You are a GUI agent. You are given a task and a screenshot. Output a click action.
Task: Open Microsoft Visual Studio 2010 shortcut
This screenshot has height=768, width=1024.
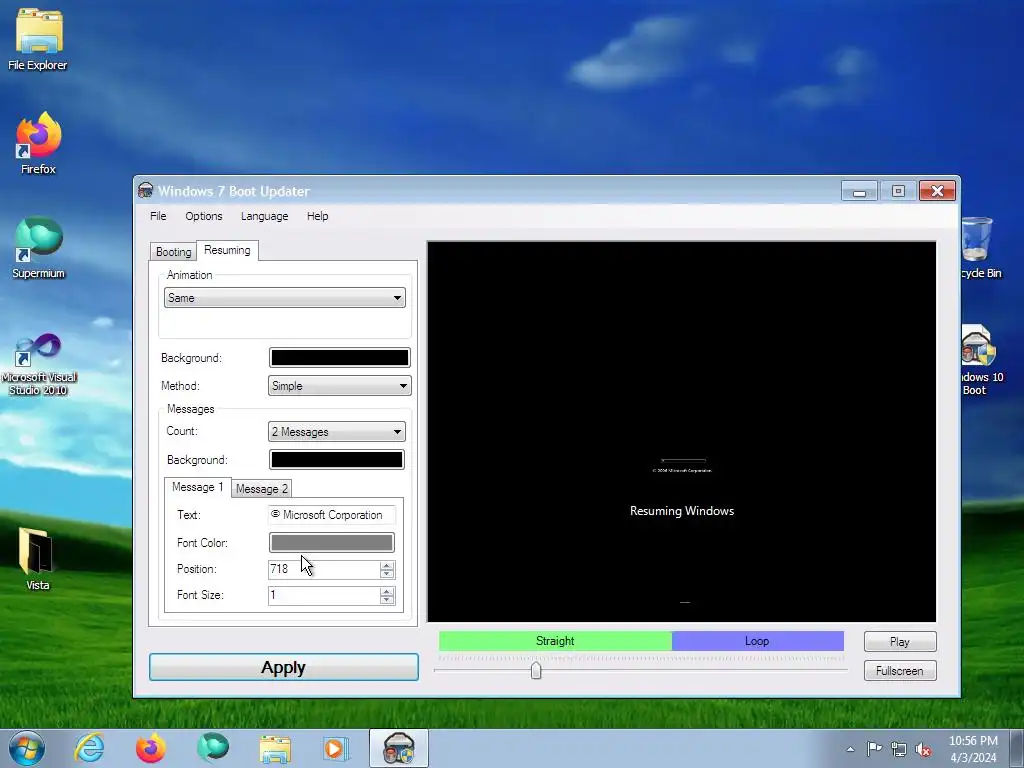(38, 364)
